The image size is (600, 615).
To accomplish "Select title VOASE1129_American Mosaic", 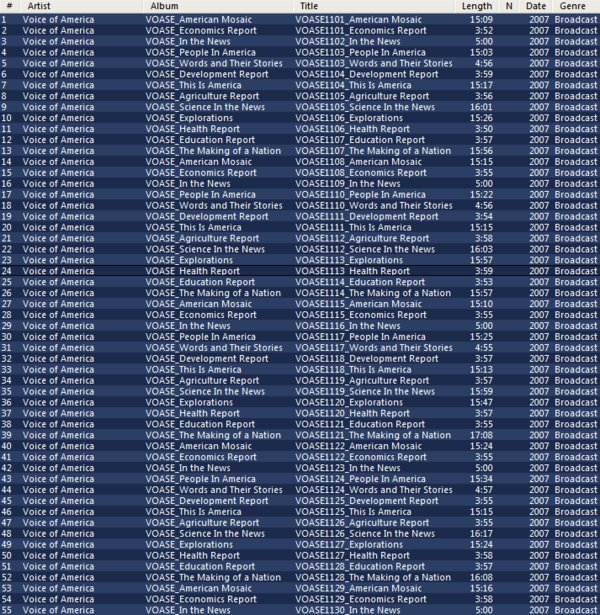I will tap(358, 588).
